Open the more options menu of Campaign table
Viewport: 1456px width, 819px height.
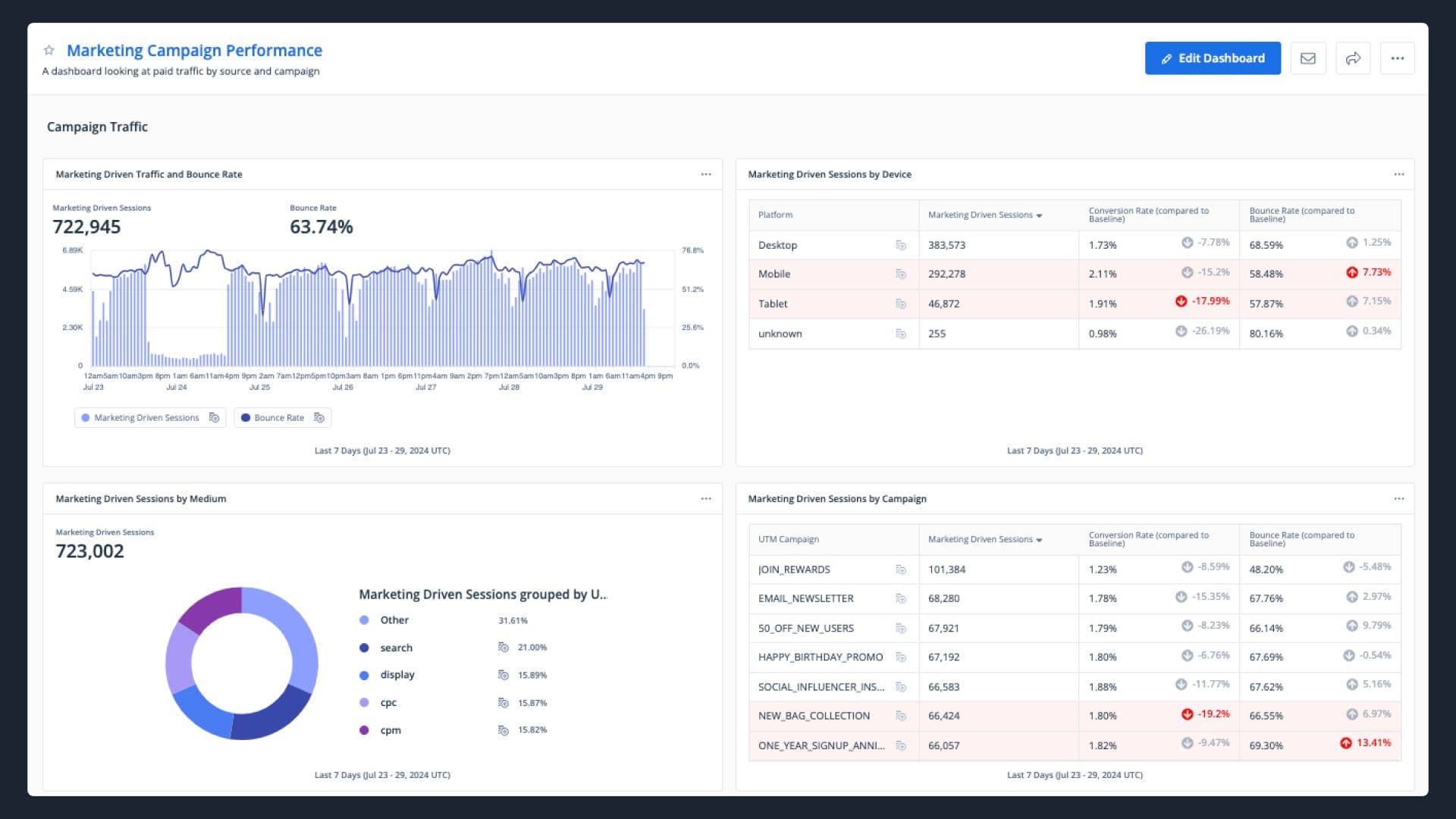pyautogui.click(x=1398, y=498)
